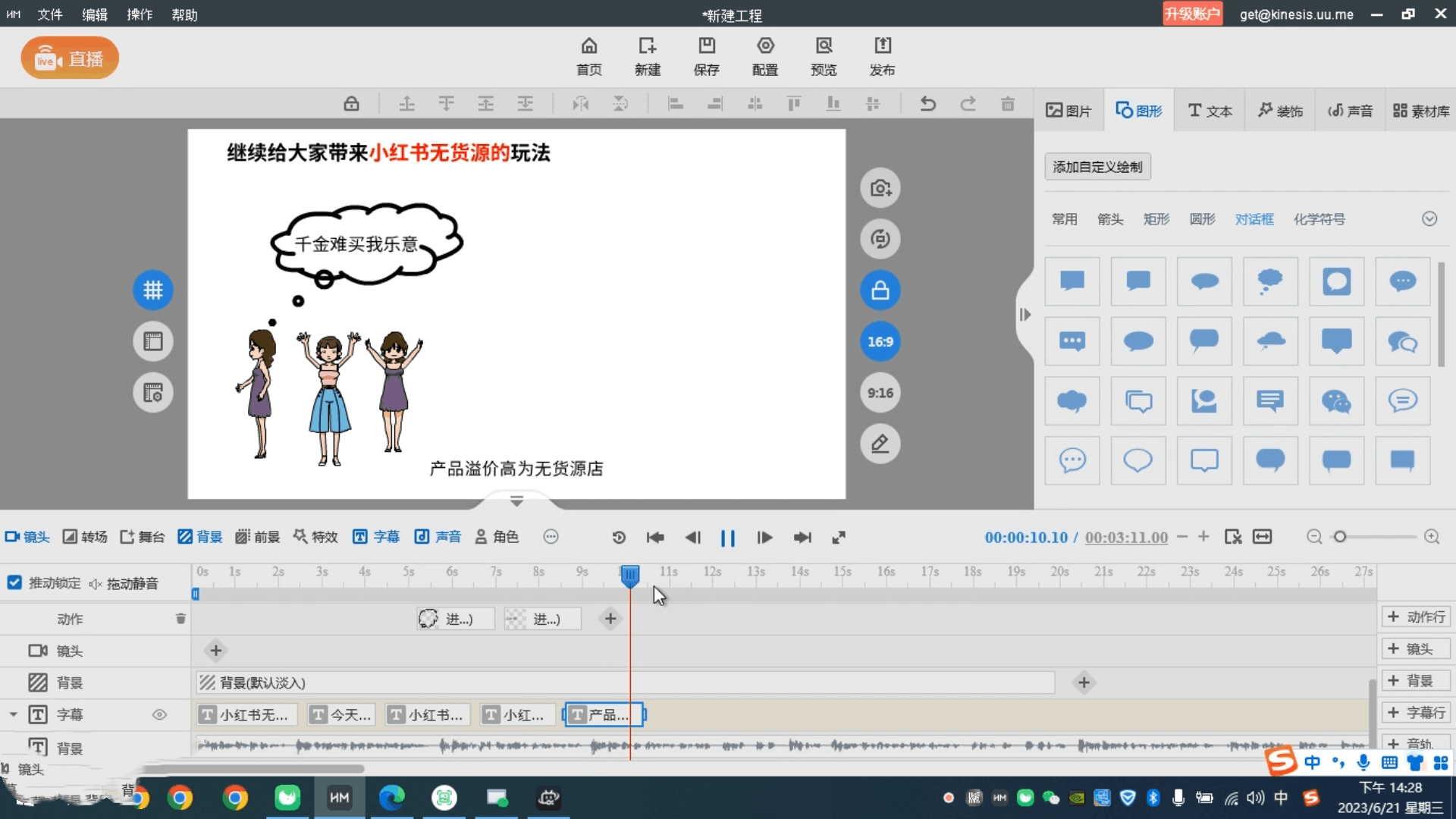
Task: Zoom out the timeline magnifier
Action: (1314, 537)
